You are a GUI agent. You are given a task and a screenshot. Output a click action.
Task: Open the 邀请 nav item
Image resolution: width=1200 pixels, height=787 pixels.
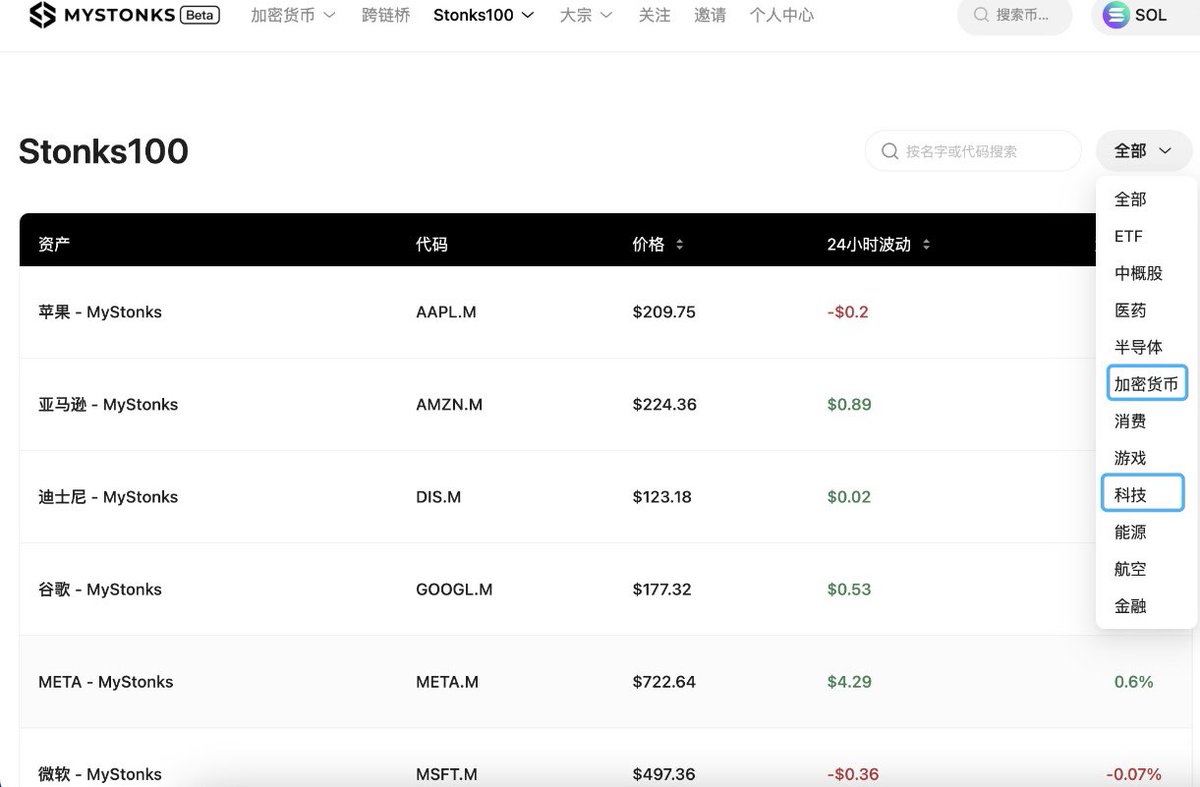710,15
